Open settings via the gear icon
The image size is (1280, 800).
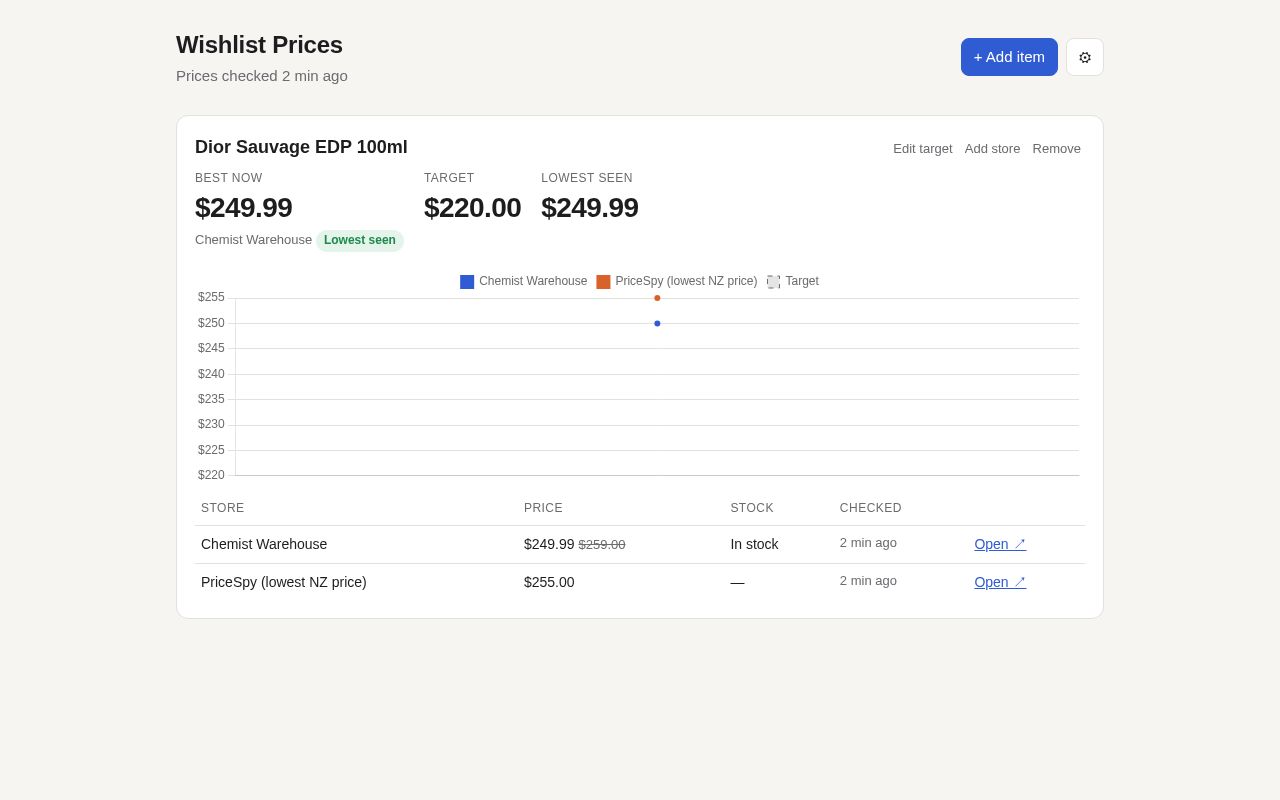pyautogui.click(x=1085, y=57)
